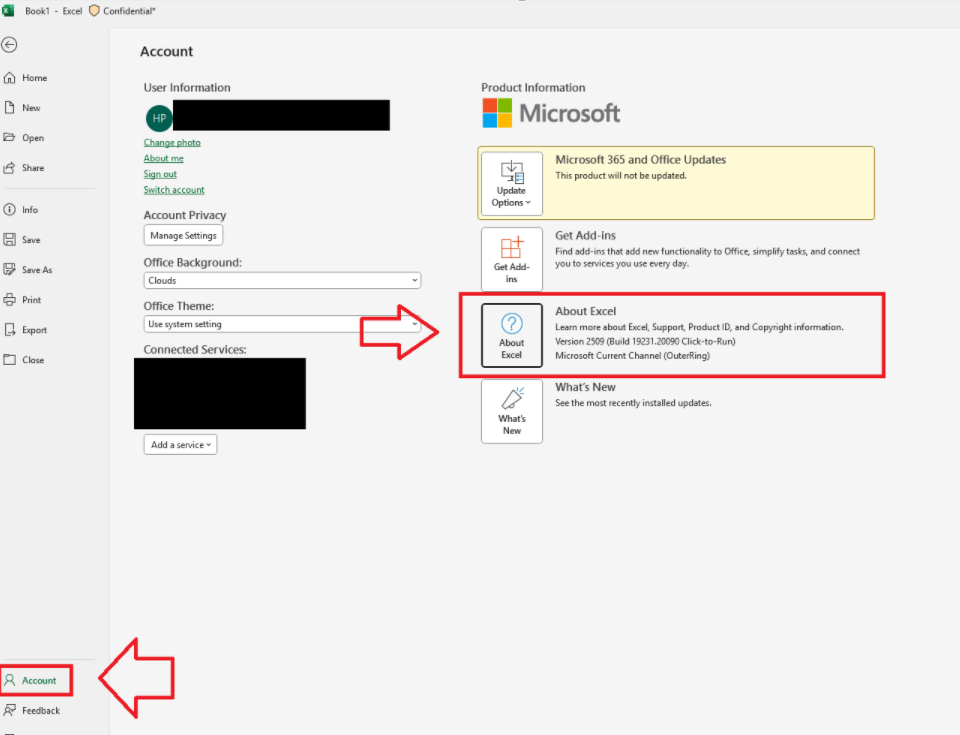Click 'This product will not be updated.' text
Image resolution: width=960 pixels, height=735 pixels.
(621, 175)
